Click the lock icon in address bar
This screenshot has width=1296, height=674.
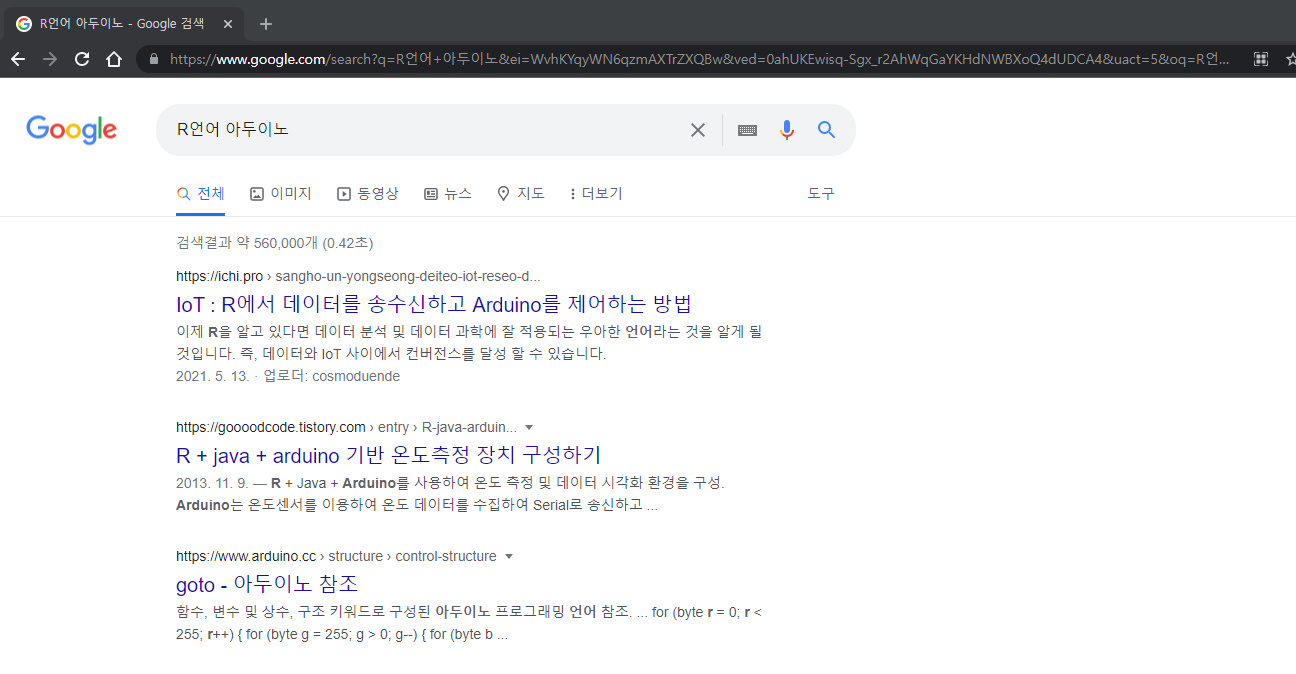click(153, 59)
